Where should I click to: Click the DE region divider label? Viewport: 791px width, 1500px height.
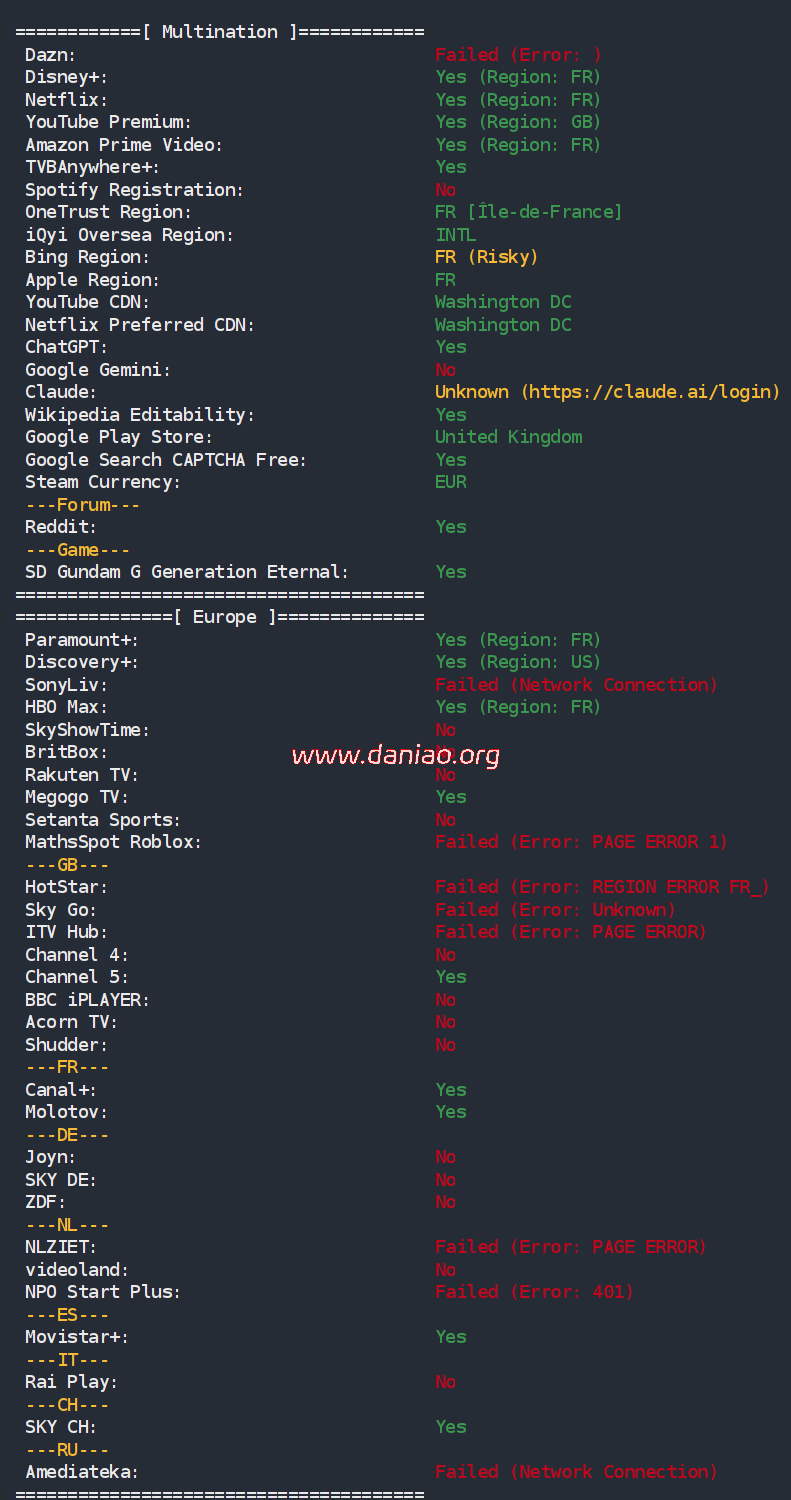coord(67,1135)
